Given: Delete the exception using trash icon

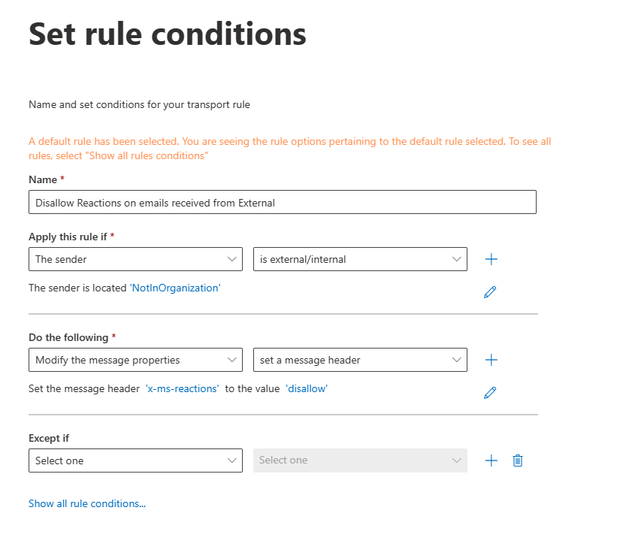Looking at the screenshot, I should 518,461.
